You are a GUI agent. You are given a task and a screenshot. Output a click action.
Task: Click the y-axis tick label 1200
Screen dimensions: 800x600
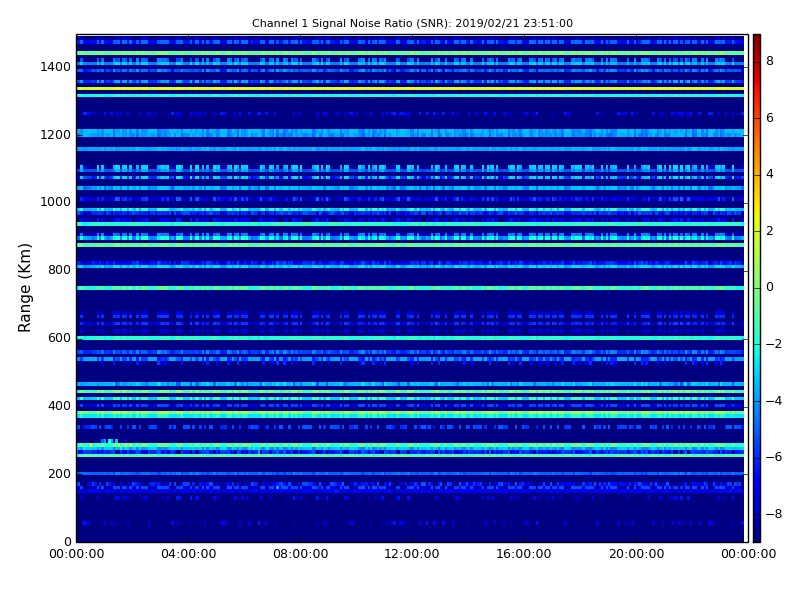[x=55, y=135]
